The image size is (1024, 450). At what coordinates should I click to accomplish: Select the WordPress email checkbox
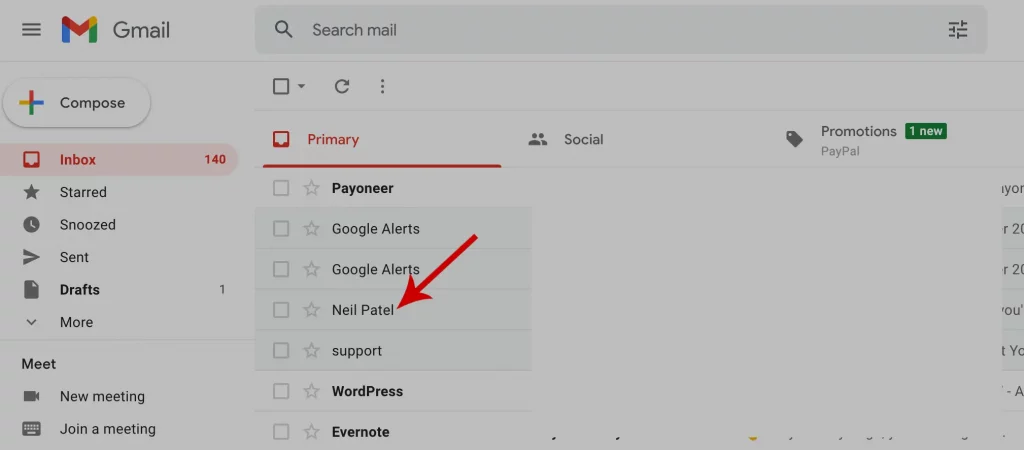tap(281, 391)
